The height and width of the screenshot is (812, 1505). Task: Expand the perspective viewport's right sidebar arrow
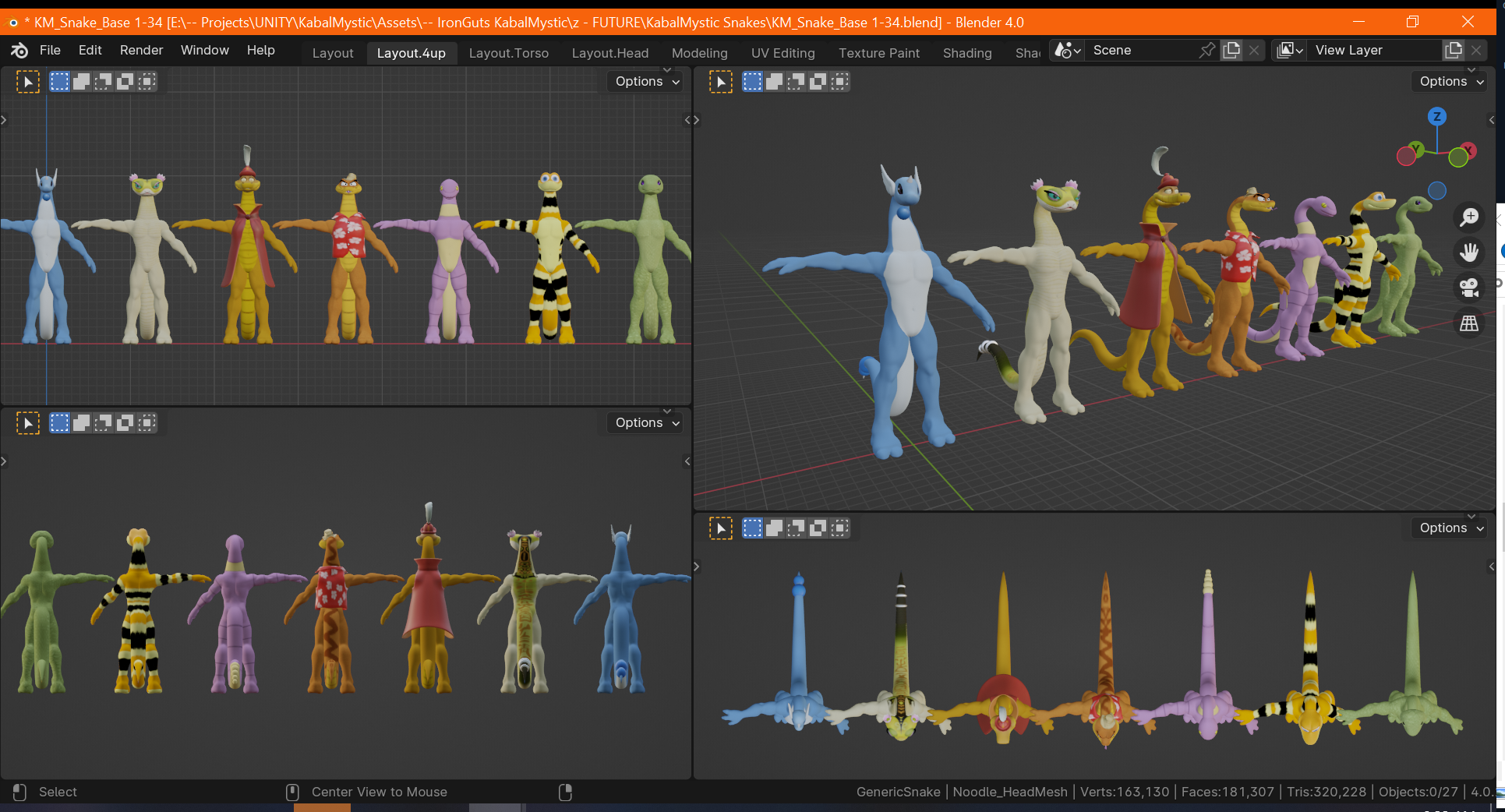click(x=1492, y=120)
